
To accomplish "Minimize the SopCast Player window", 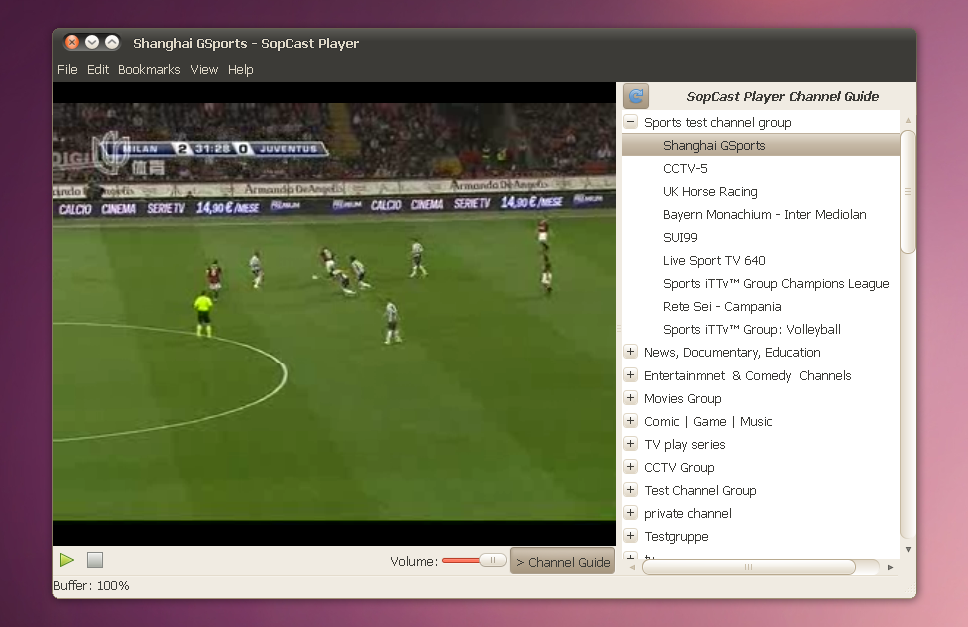I will [92, 42].
